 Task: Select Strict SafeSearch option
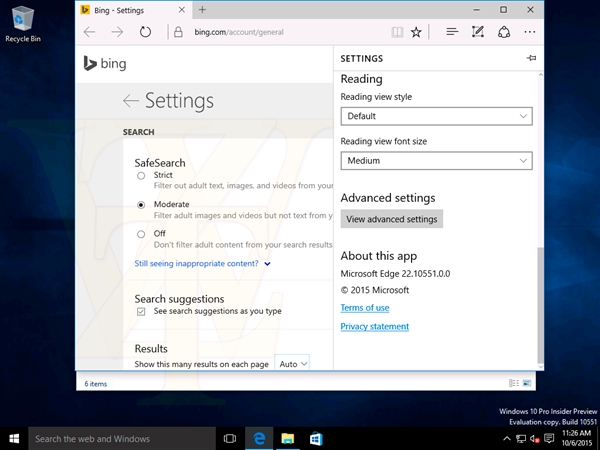coord(141,176)
